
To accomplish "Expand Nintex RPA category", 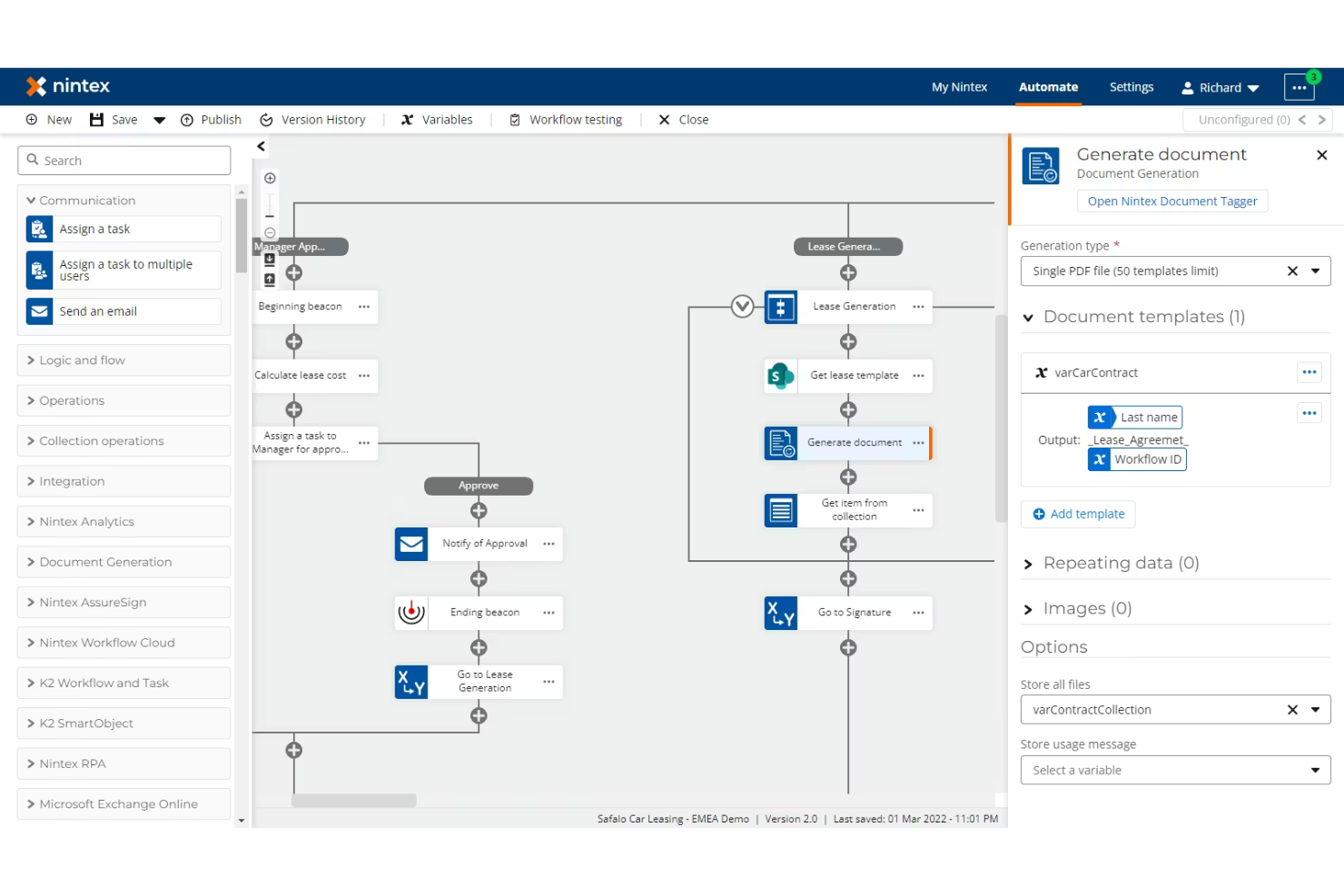I will pyautogui.click(x=124, y=764).
